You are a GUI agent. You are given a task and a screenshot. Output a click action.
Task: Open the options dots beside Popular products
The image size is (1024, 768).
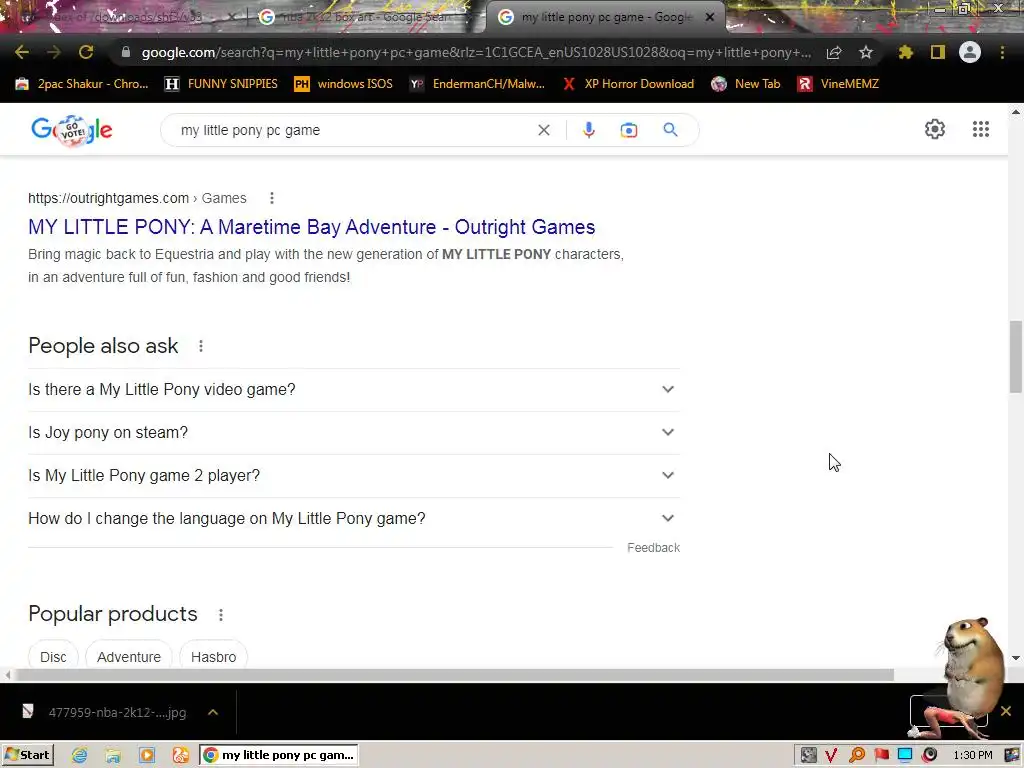(221, 615)
